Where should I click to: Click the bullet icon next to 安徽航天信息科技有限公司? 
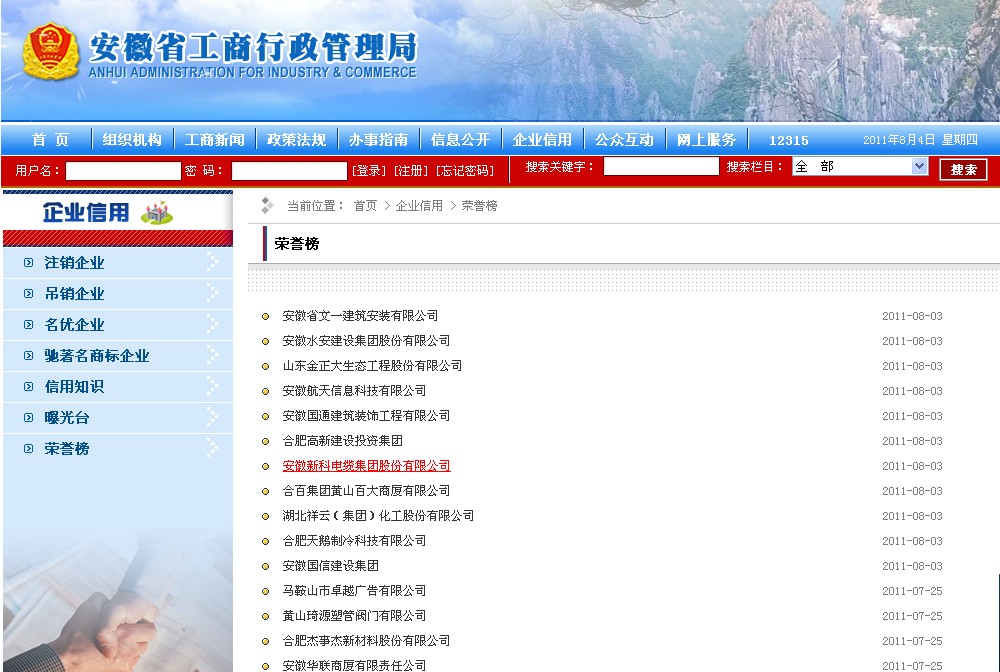click(265, 391)
